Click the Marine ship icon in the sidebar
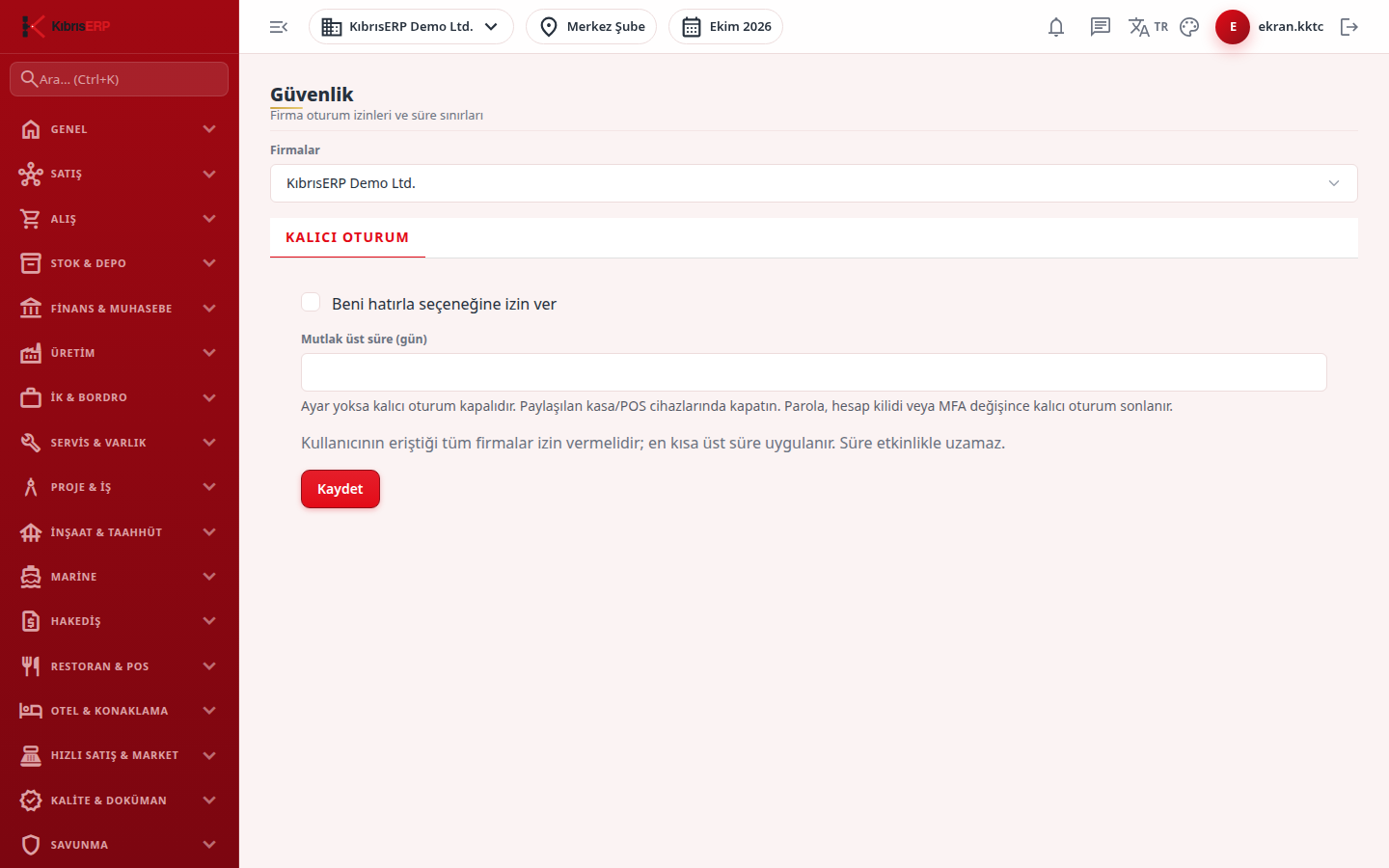 click(31, 577)
